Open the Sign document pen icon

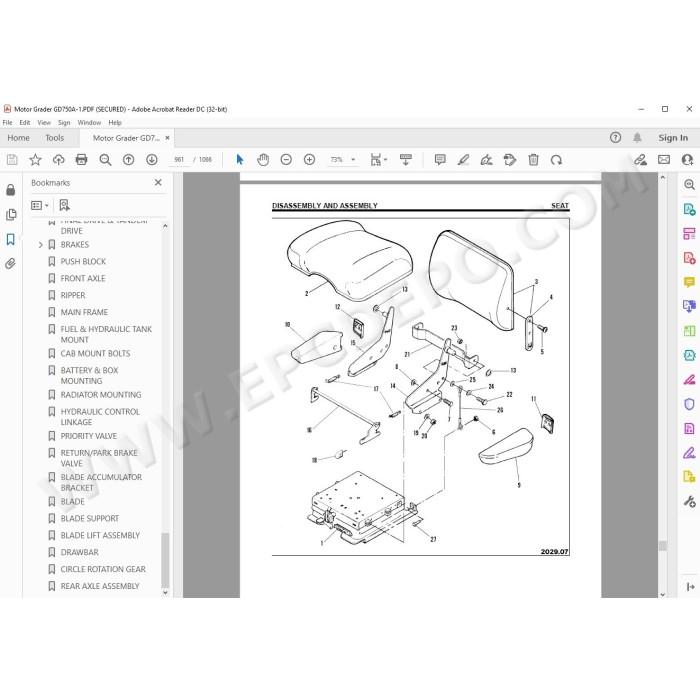click(487, 159)
